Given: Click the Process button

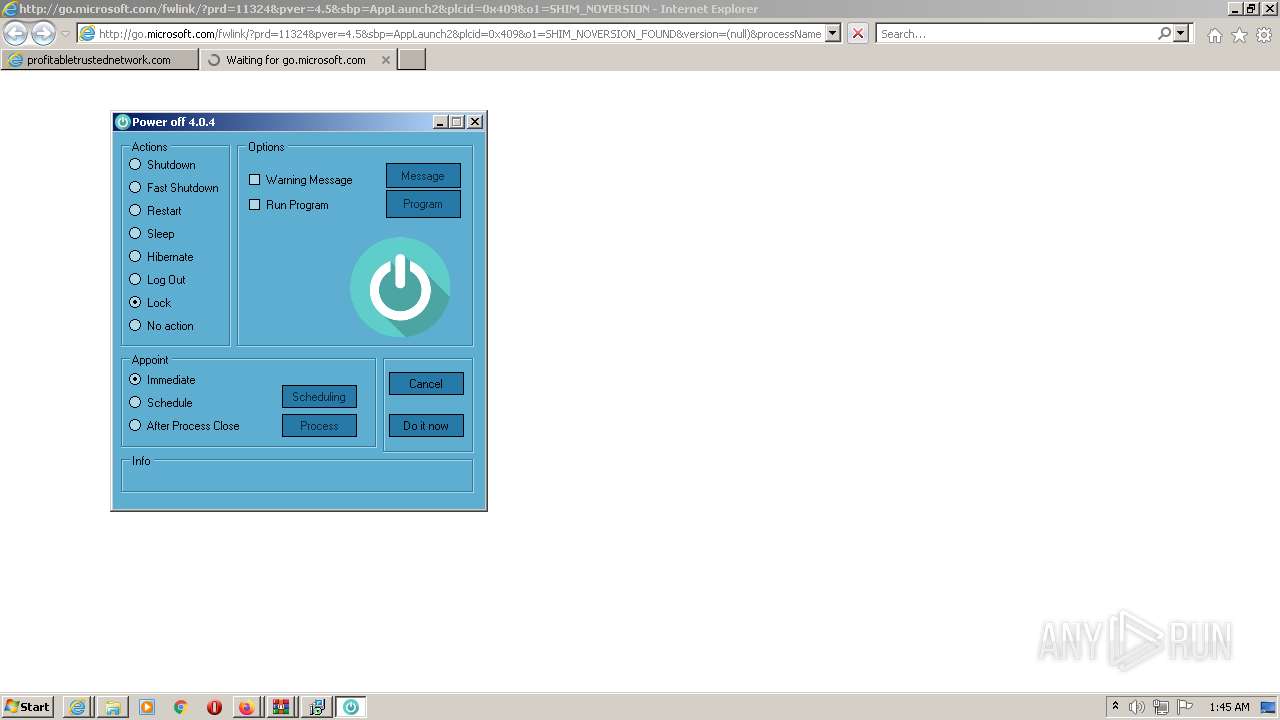Looking at the screenshot, I should (319, 426).
